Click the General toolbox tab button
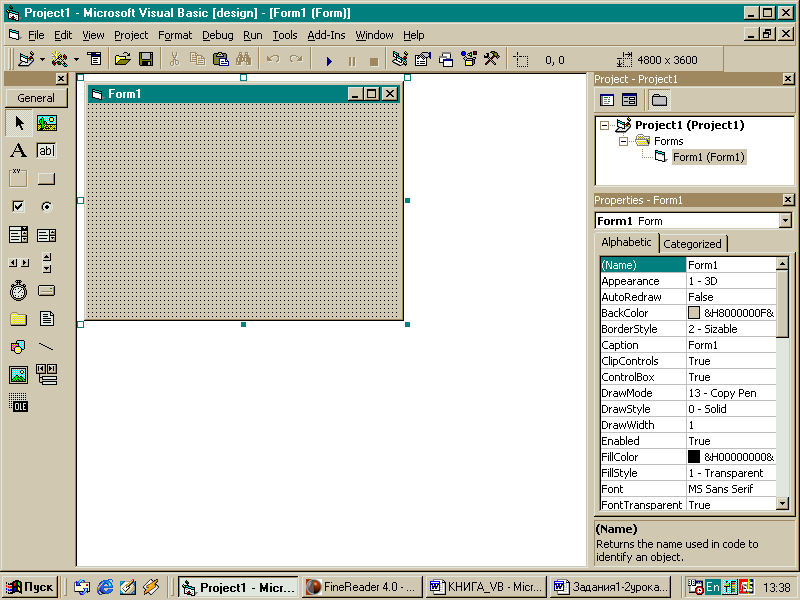The height and width of the screenshot is (600, 800). 36,98
